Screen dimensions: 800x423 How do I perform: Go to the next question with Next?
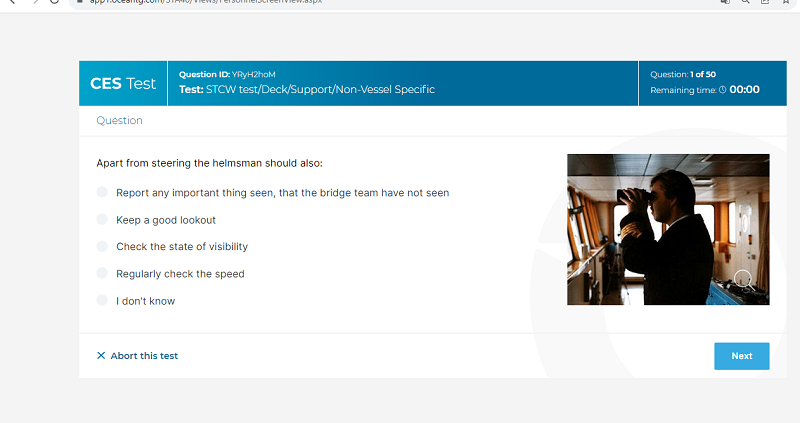click(x=741, y=356)
